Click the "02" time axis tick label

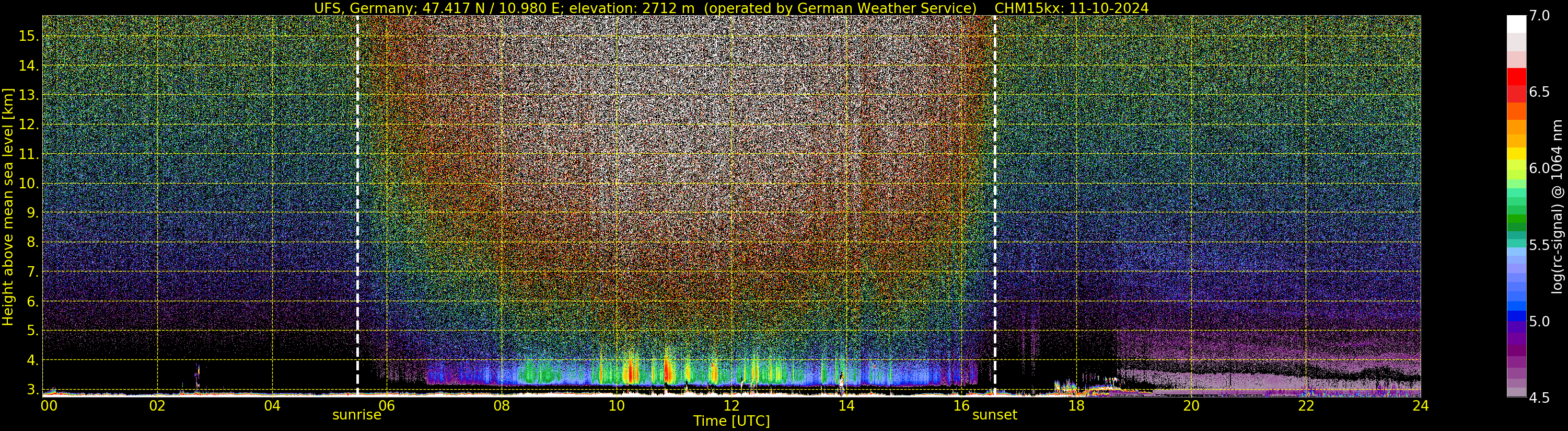click(x=158, y=405)
